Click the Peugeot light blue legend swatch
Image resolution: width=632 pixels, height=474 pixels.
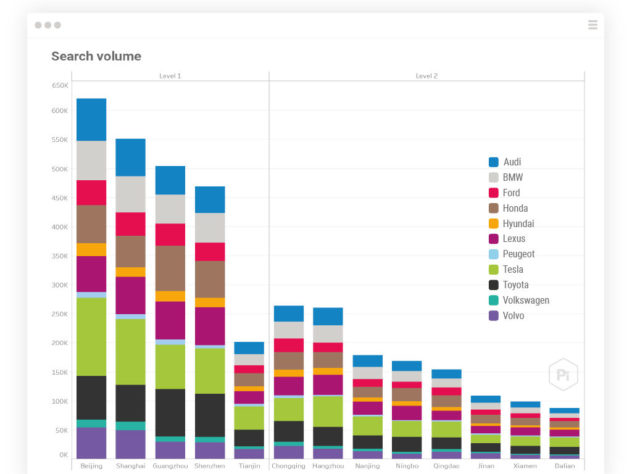[x=493, y=254]
